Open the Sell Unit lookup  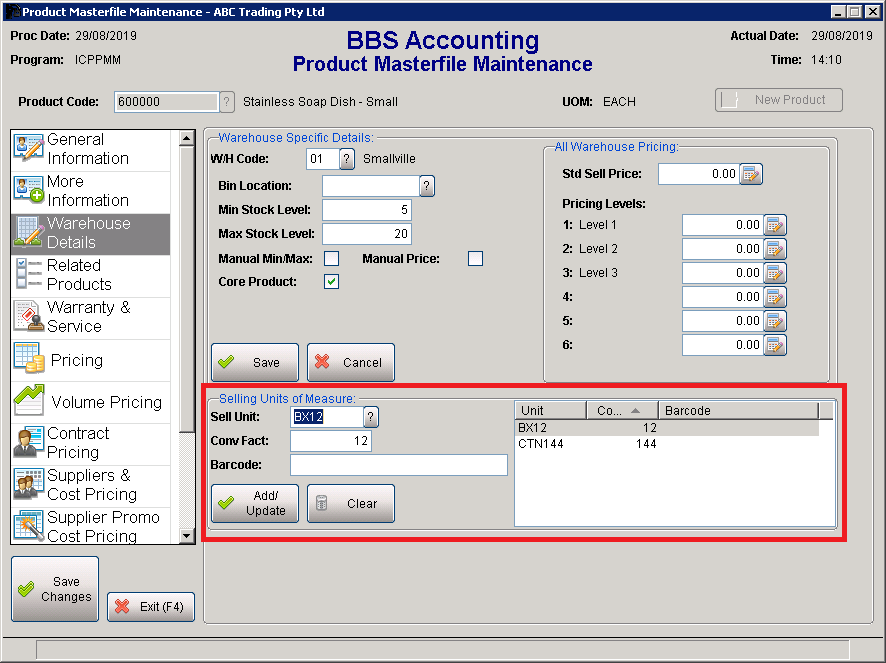370,417
